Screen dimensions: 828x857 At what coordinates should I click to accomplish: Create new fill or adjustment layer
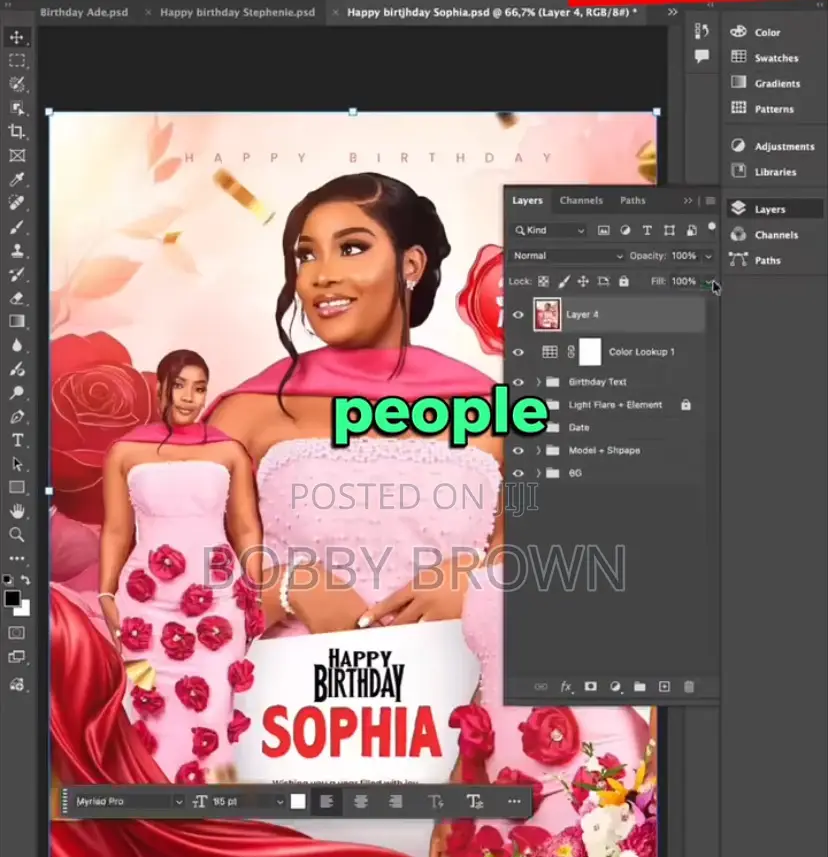[x=615, y=686]
